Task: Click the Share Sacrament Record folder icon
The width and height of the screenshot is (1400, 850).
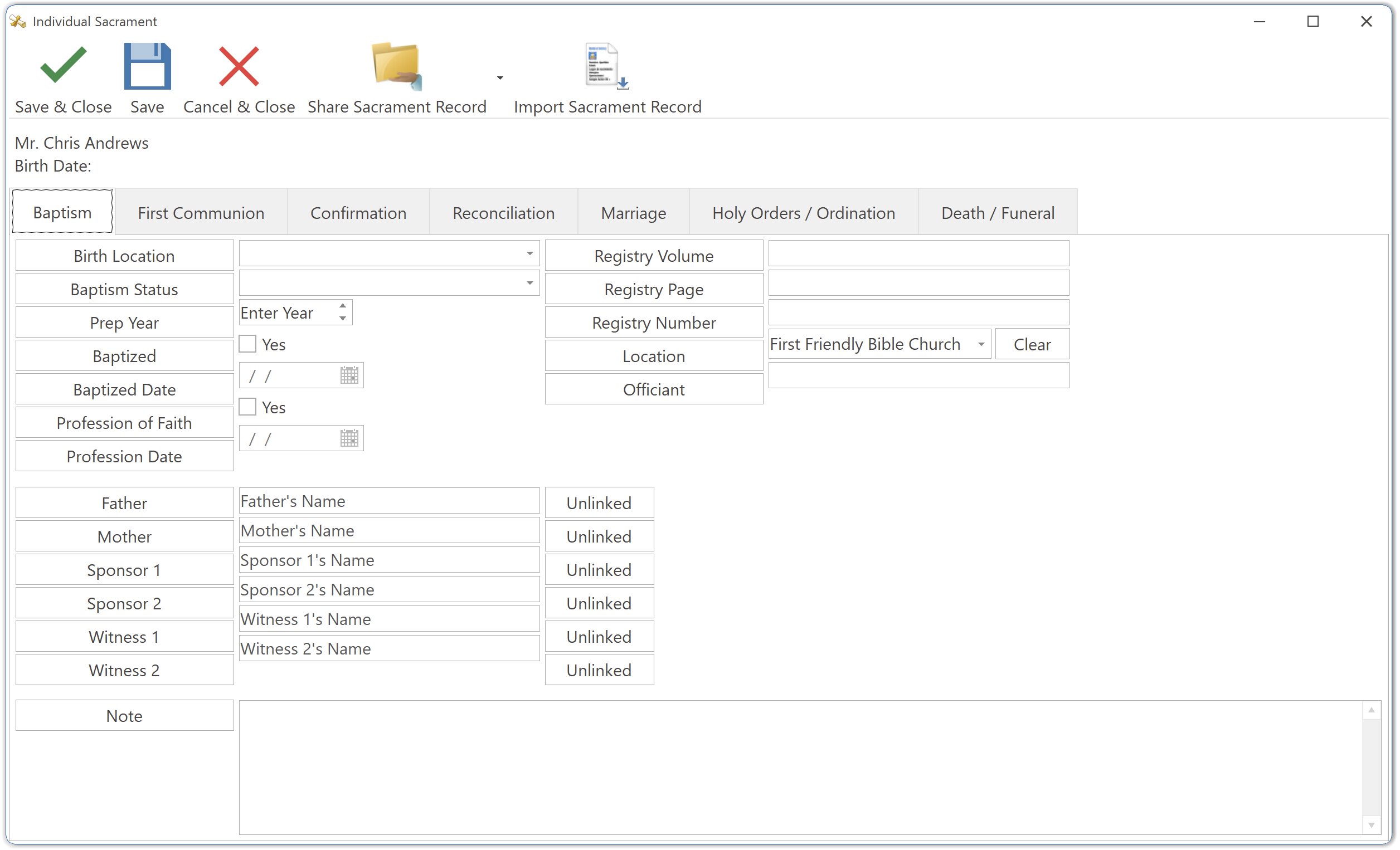Action: pyautogui.click(x=397, y=66)
